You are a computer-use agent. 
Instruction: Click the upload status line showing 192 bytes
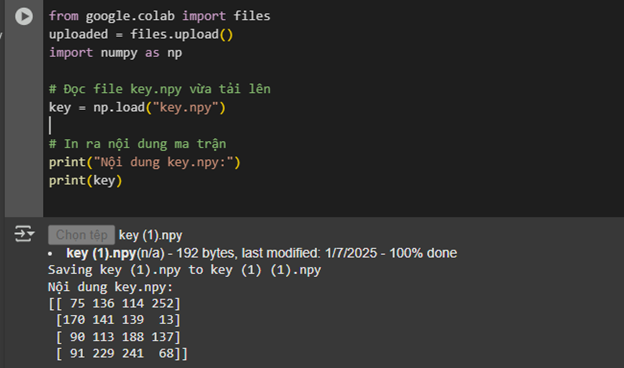[x=261, y=253]
